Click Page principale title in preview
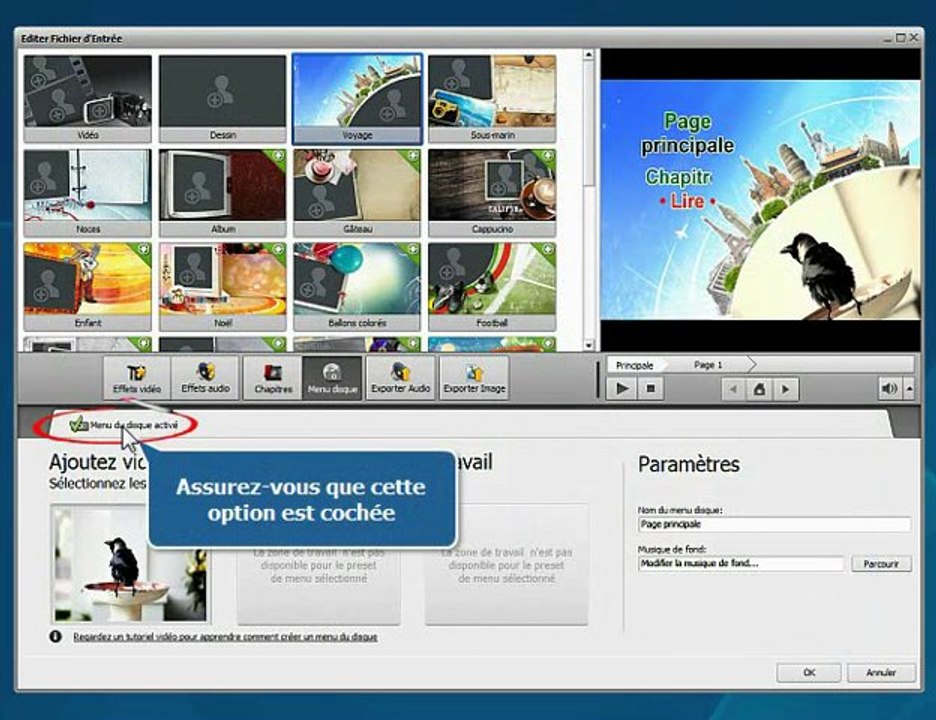The image size is (936, 720). pyautogui.click(x=687, y=134)
